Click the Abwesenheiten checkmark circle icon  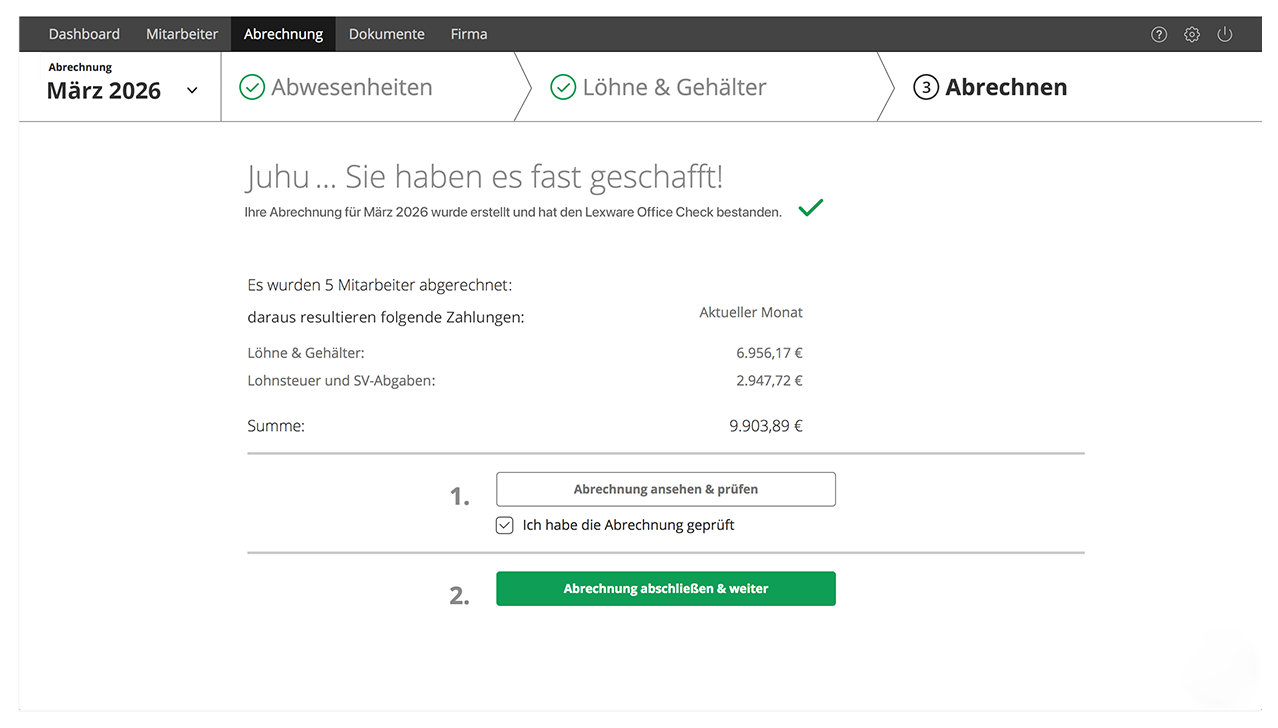(x=252, y=87)
